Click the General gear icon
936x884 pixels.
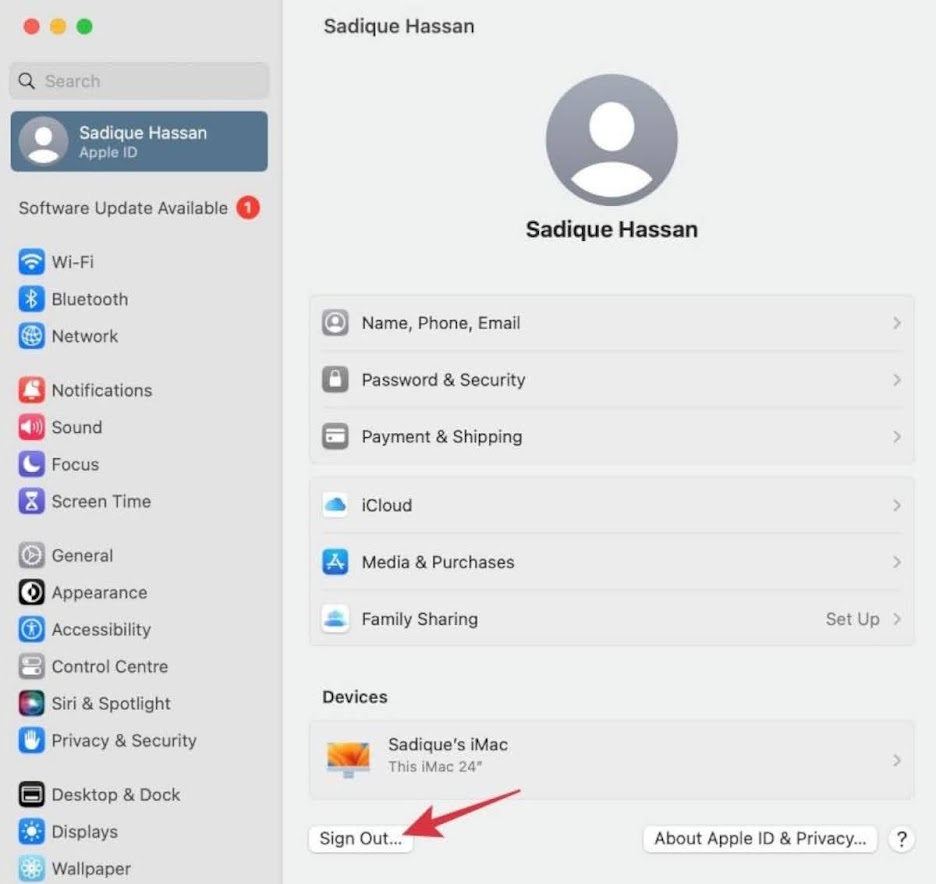[31, 555]
